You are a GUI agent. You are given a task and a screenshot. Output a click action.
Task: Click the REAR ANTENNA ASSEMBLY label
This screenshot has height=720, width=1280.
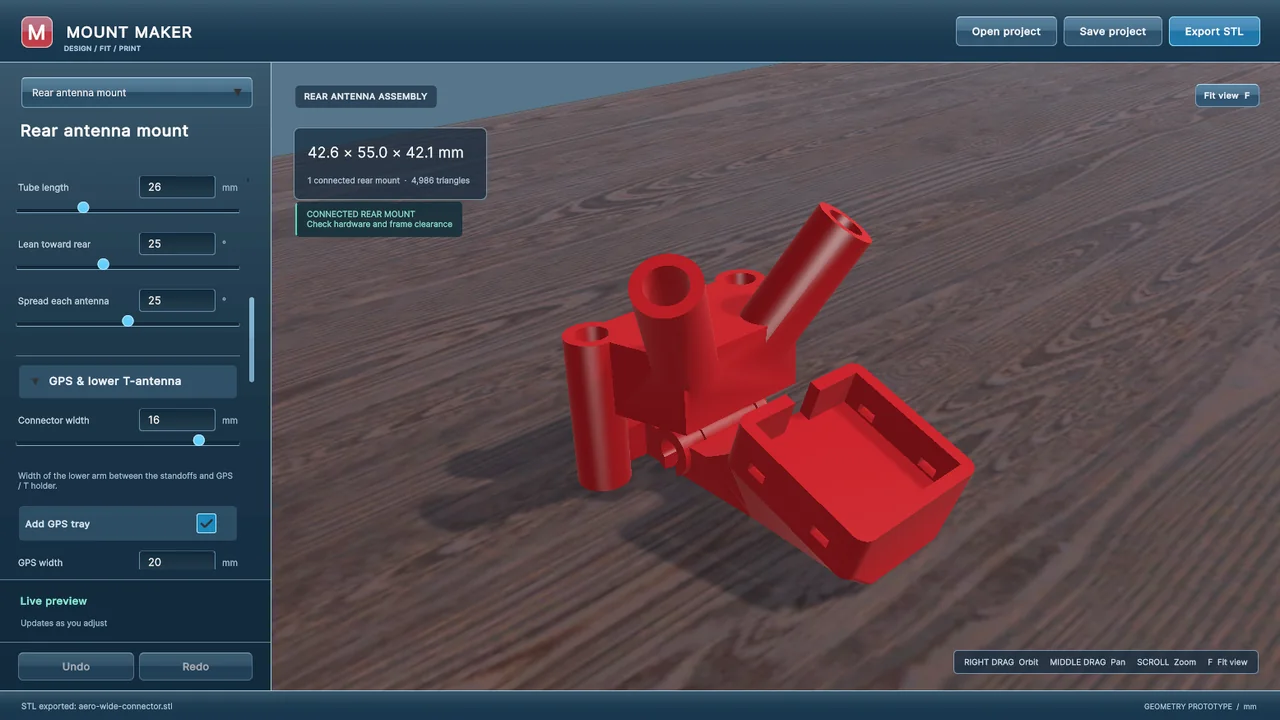tap(365, 97)
